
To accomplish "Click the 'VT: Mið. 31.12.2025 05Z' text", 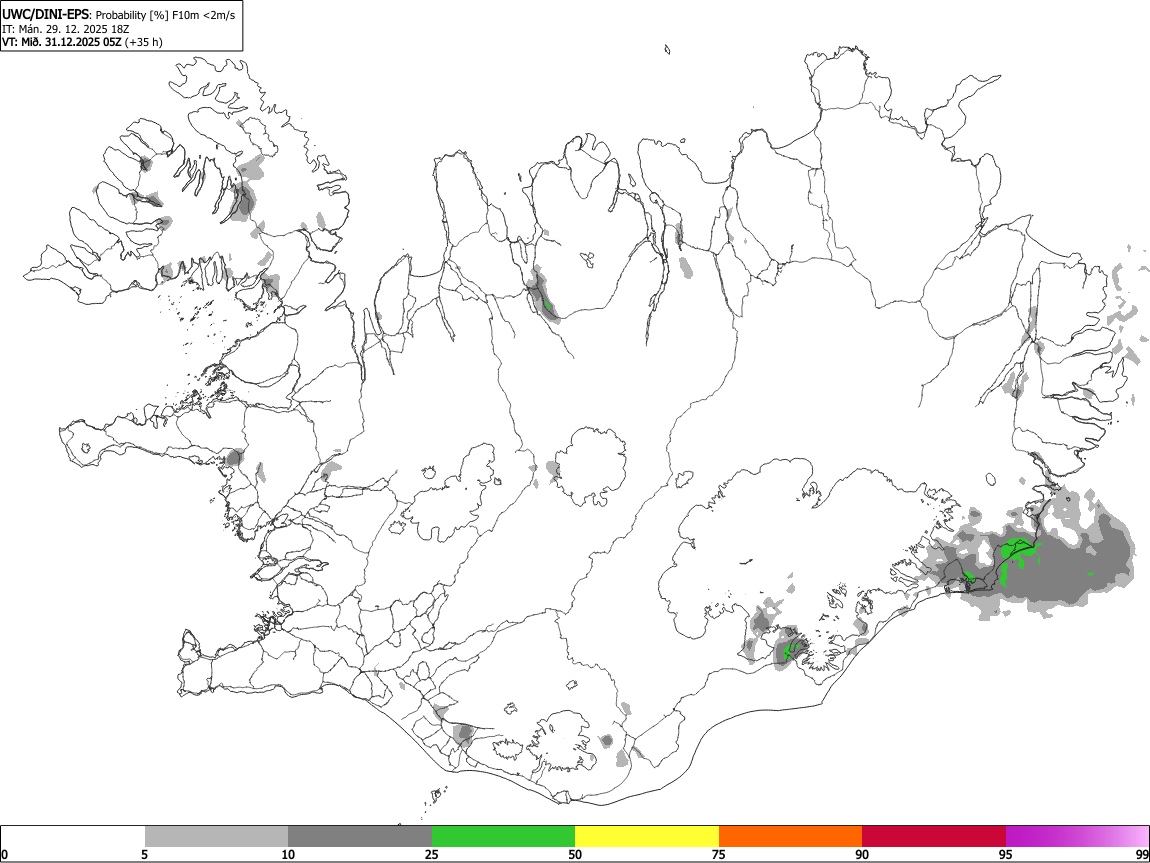I will (62, 42).
